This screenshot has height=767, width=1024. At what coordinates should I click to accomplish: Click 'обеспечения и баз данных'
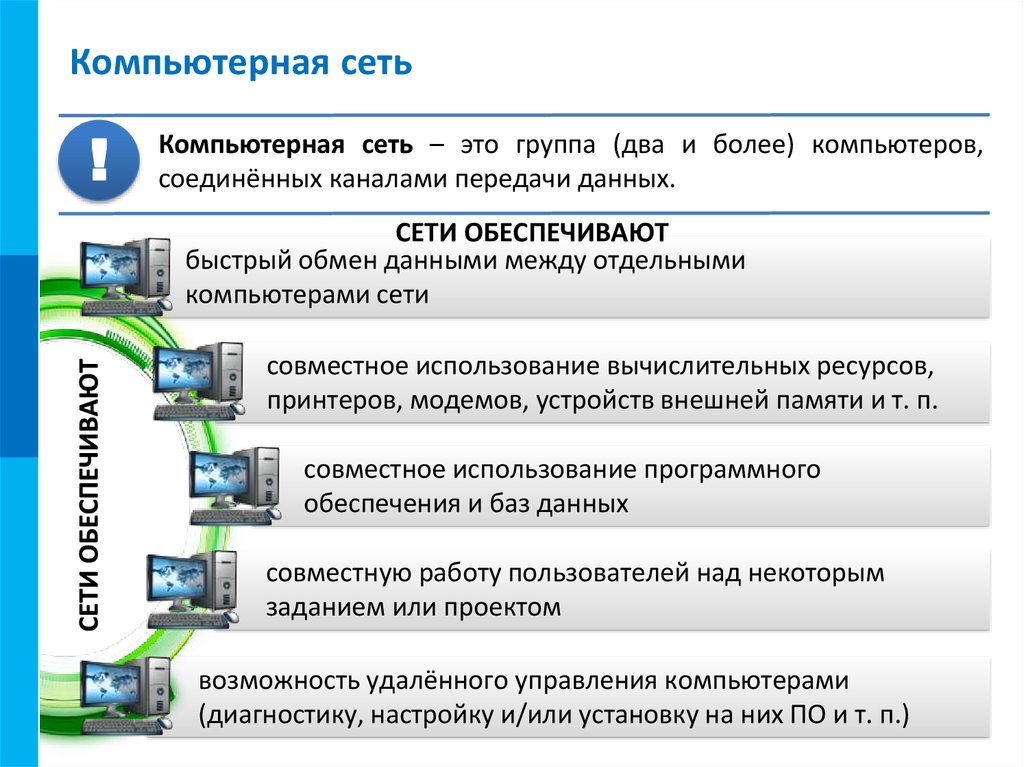pyautogui.click(x=466, y=504)
